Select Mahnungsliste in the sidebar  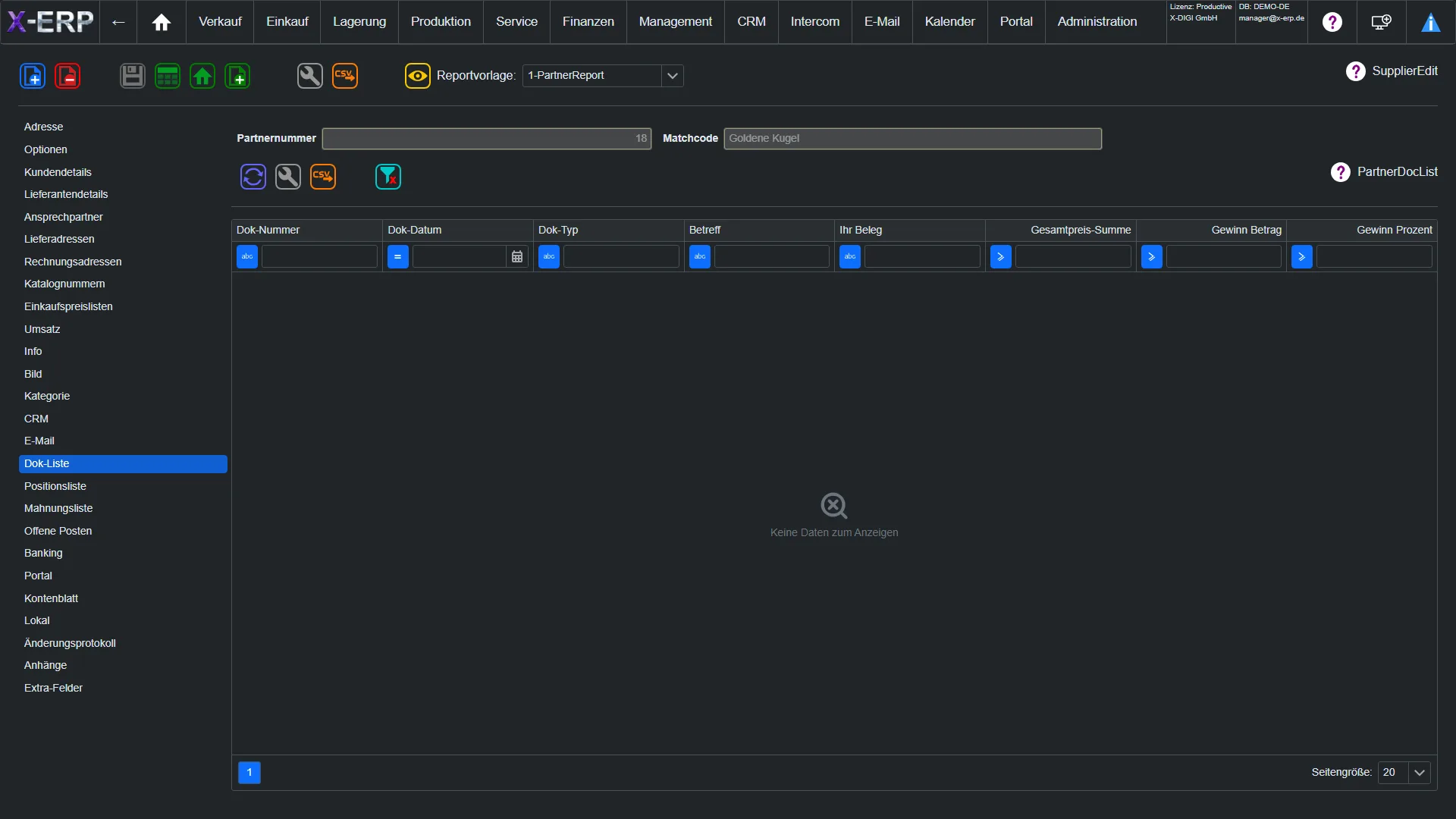[123, 509]
